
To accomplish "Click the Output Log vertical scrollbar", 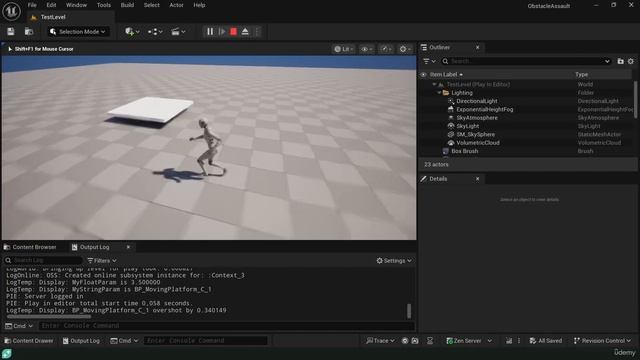I will [409, 311].
